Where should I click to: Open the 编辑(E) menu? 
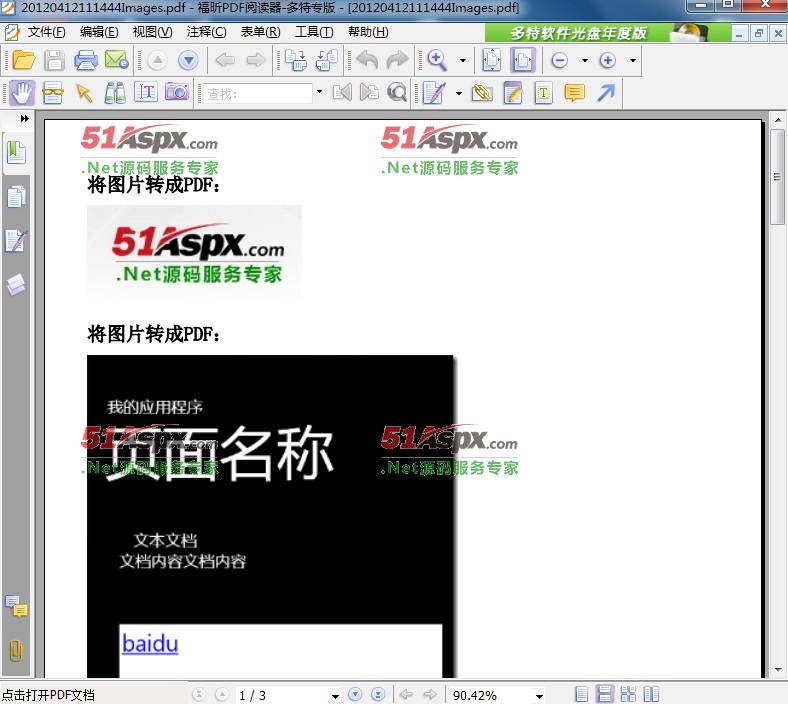(x=99, y=32)
